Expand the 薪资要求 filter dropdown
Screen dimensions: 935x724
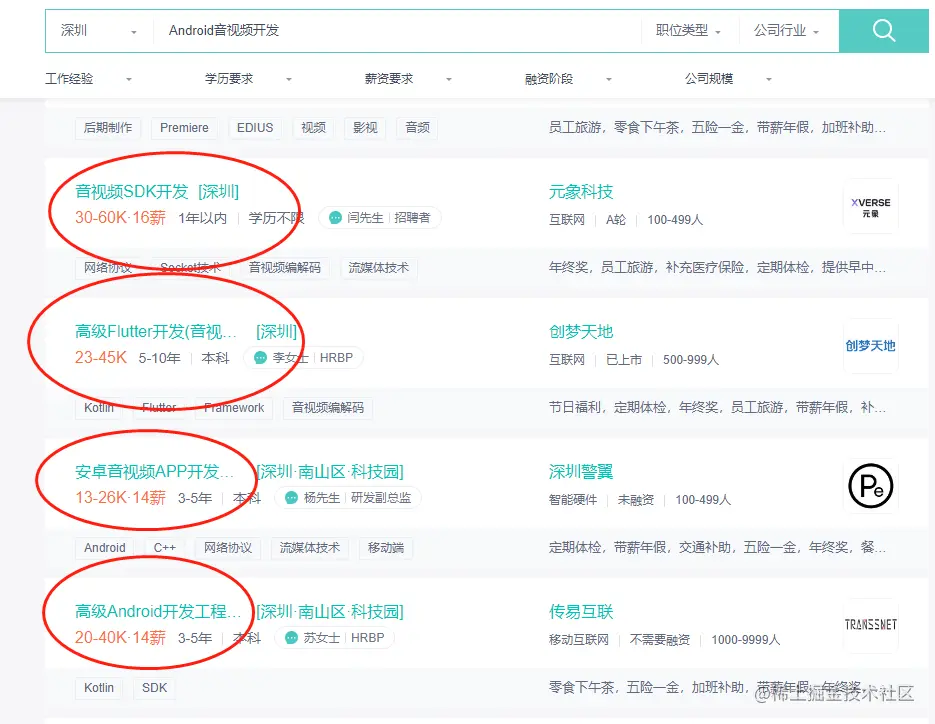[x=389, y=77]
